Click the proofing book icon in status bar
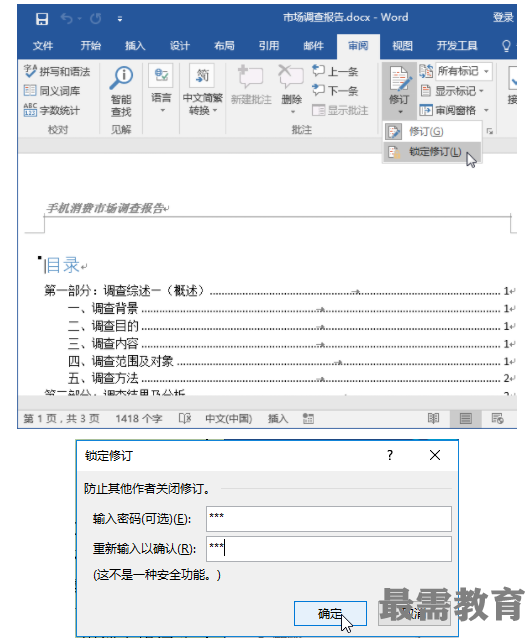 pyautogui.click(x=185, y=419)
